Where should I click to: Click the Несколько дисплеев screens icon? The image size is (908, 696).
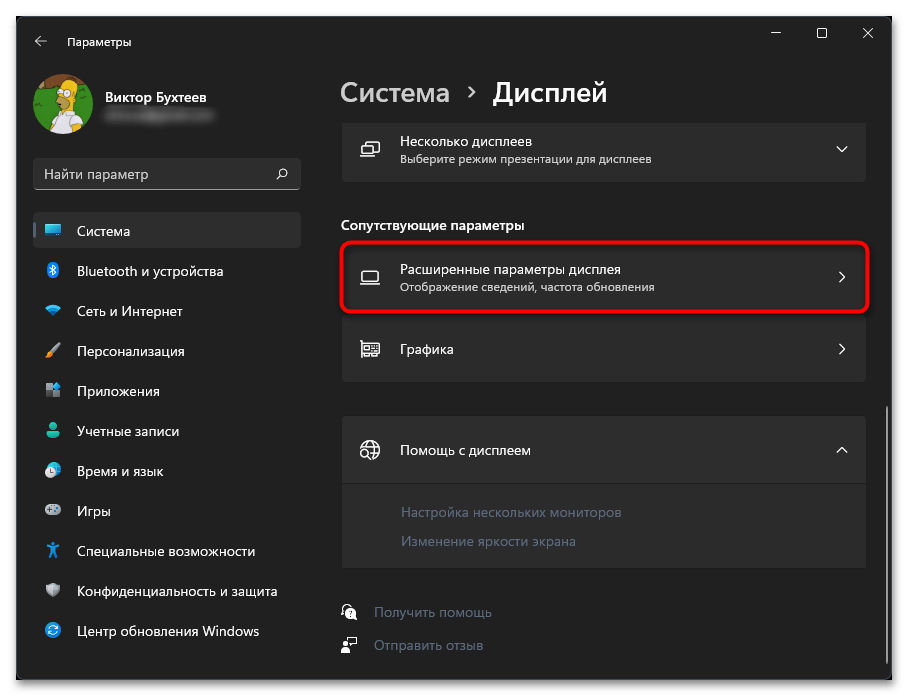[x=370, y=149]
